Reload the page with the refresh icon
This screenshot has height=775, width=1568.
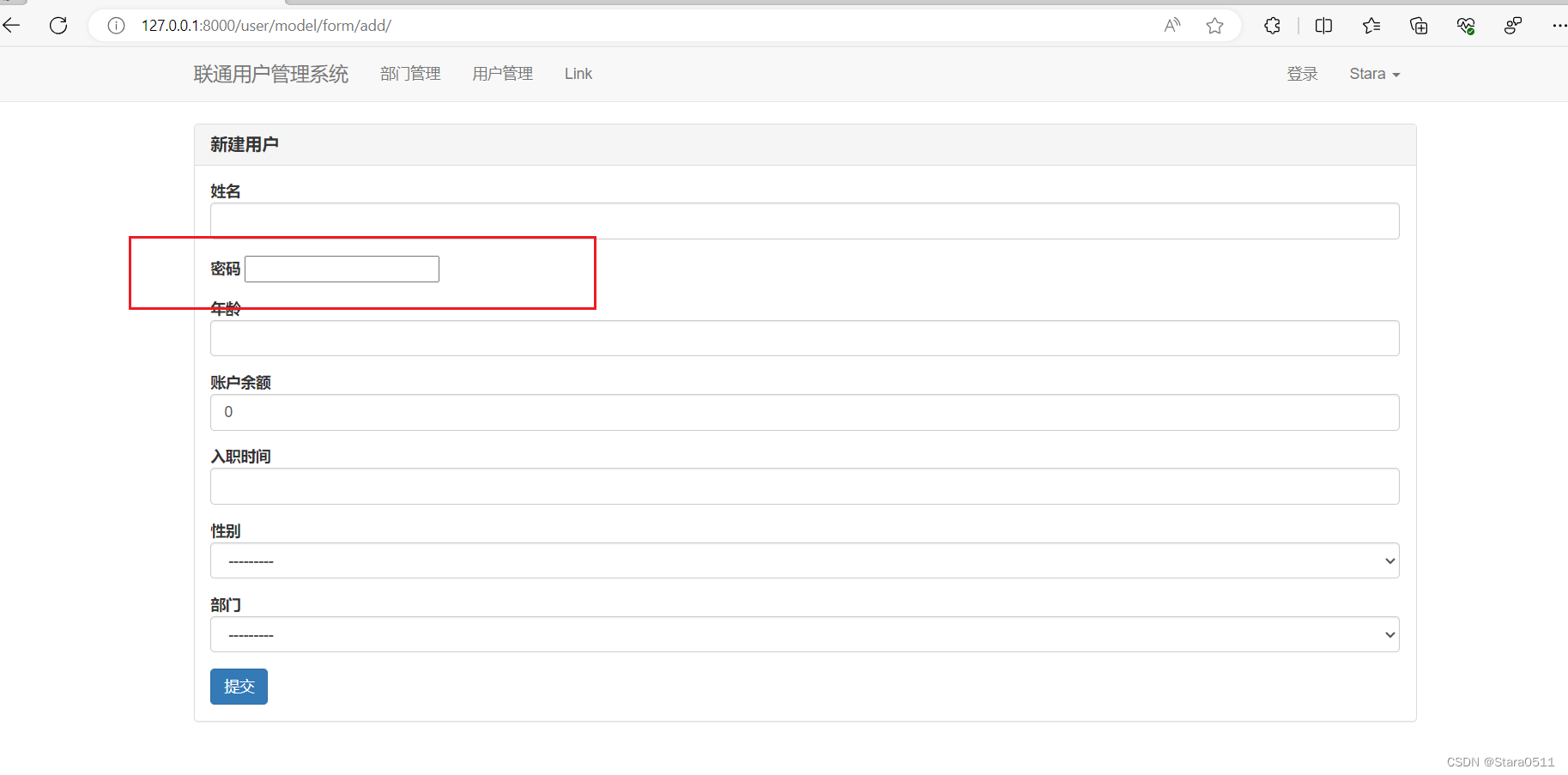(x=58, y=26)
